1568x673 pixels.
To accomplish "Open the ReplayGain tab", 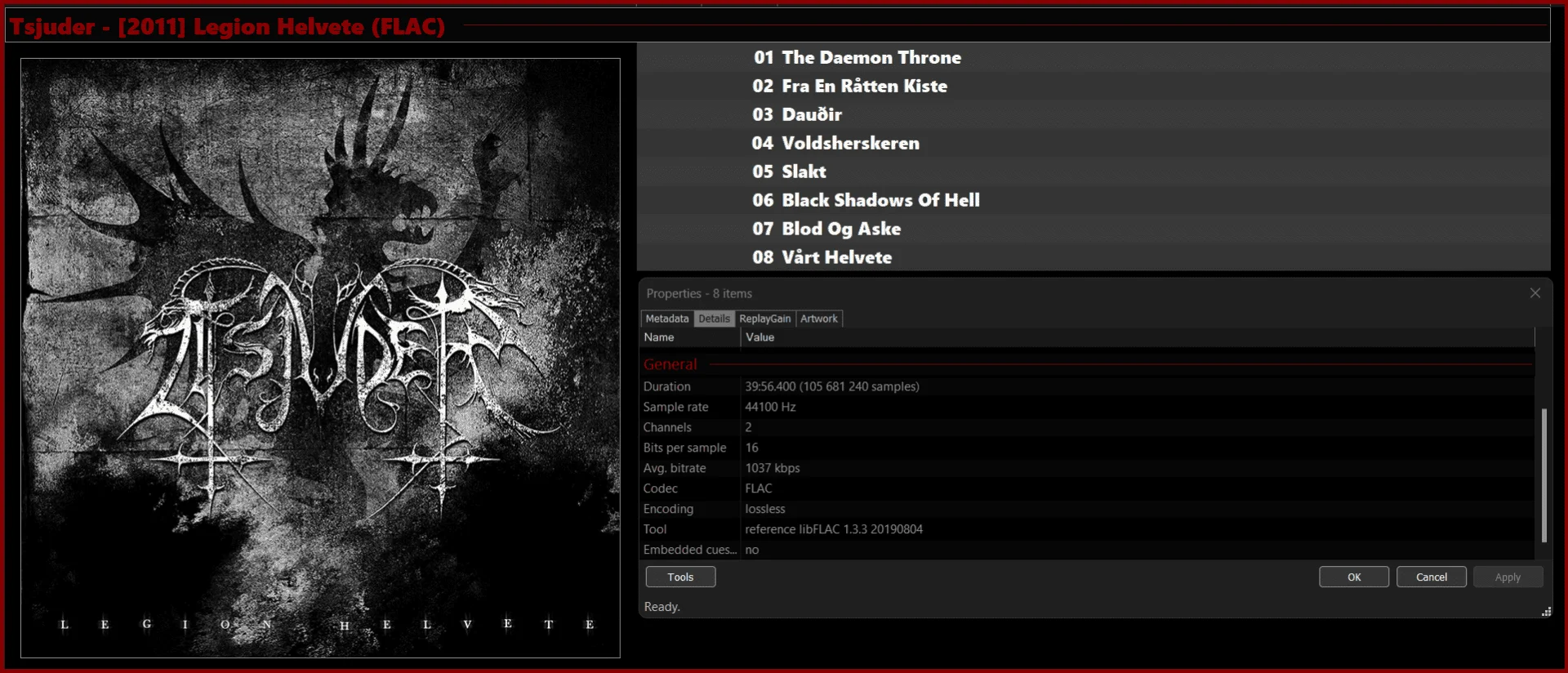I will pyautogui.click(x=765, y=319).
